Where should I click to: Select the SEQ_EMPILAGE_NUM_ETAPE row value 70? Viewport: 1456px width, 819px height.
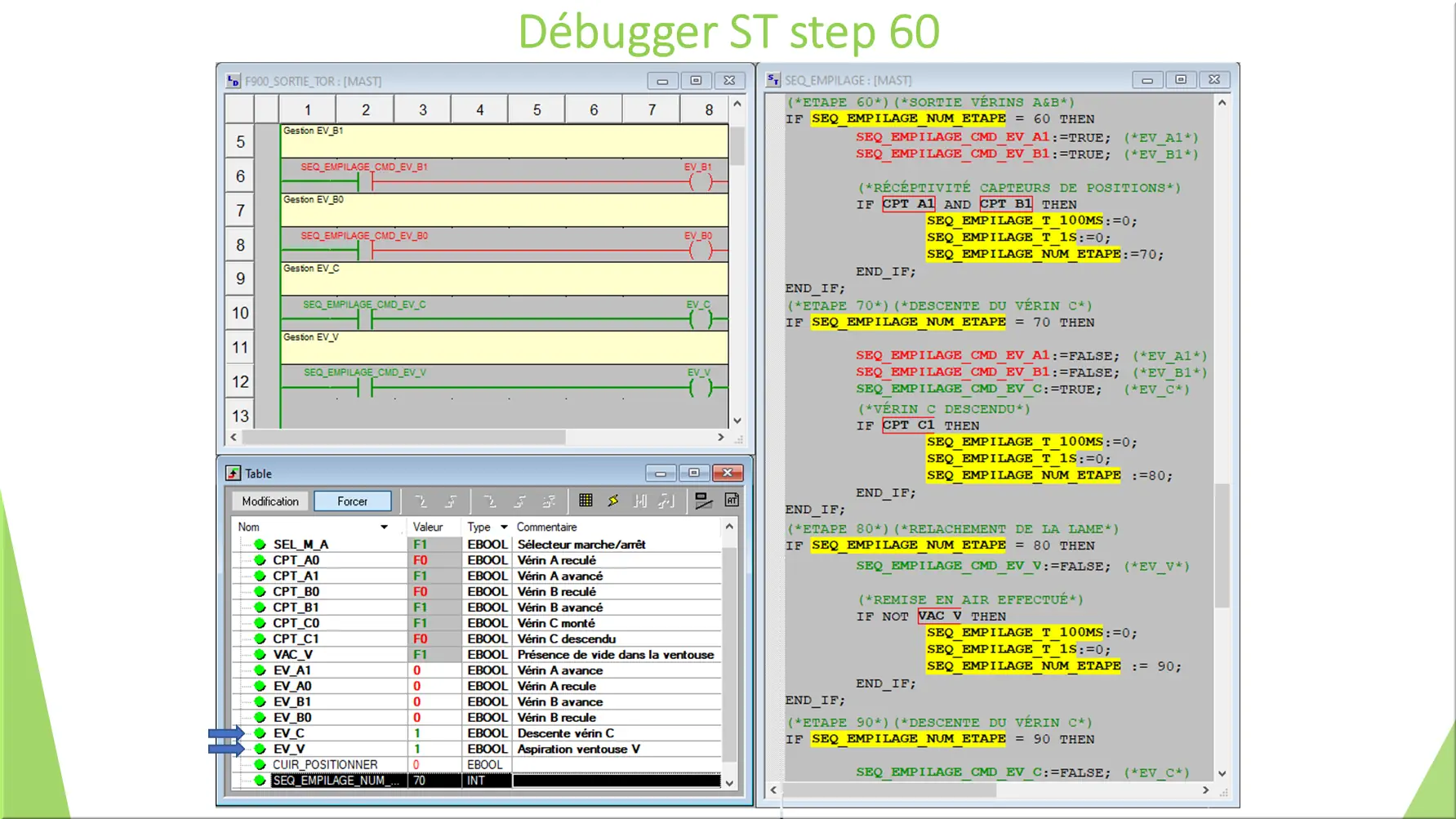click(420, 781)
